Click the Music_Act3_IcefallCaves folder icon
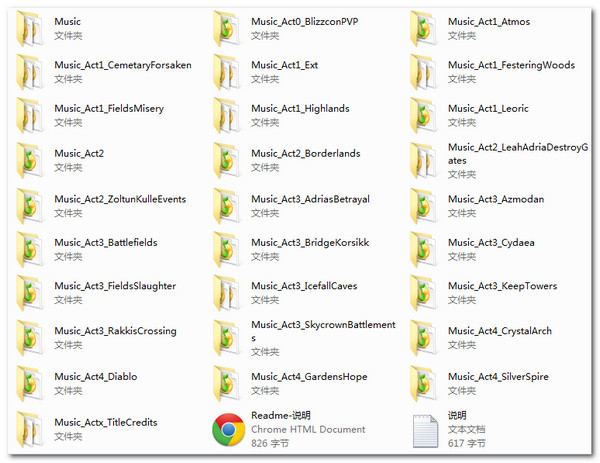Image resolution: width=600 pixels, height=463 pixels. click(227, 293)
